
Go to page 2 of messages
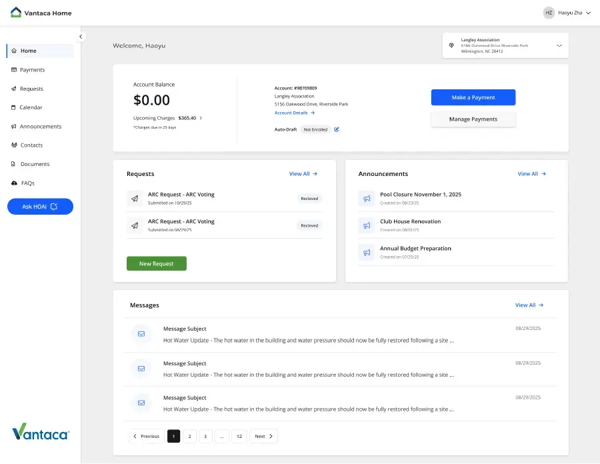(x=189, y=436)
